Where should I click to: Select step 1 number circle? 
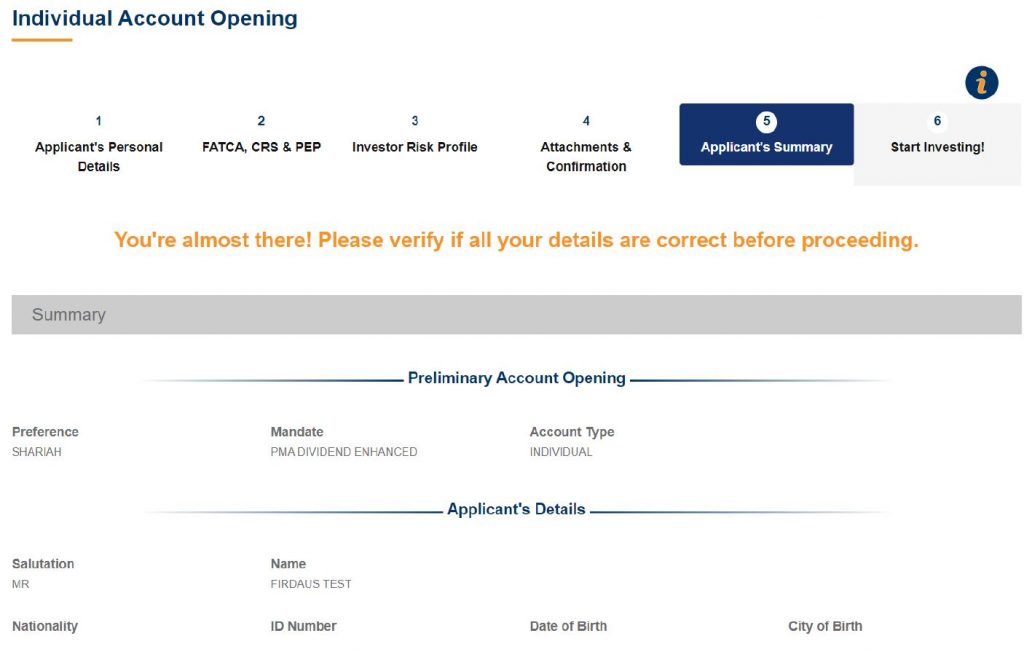[99, 121]
